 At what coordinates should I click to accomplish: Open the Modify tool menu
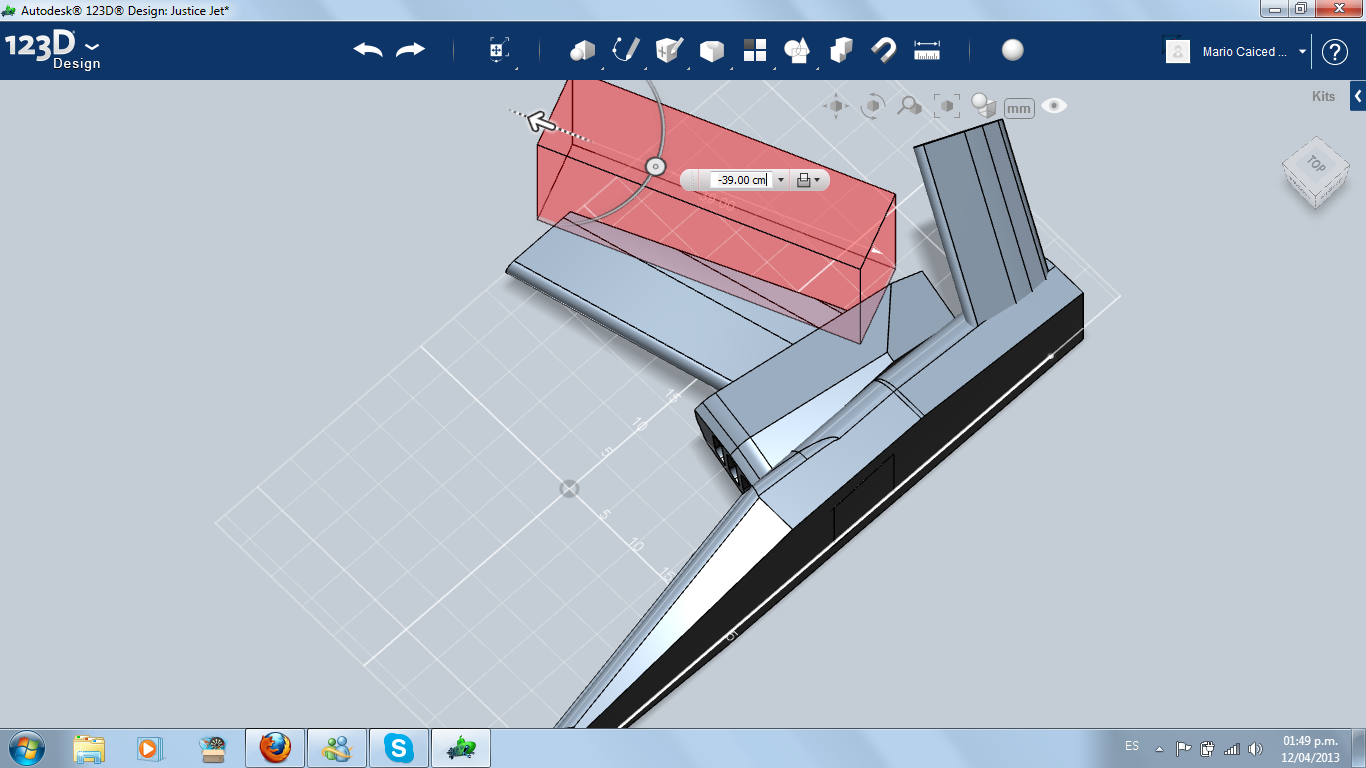pyautogui.click(x=712, y=51)
